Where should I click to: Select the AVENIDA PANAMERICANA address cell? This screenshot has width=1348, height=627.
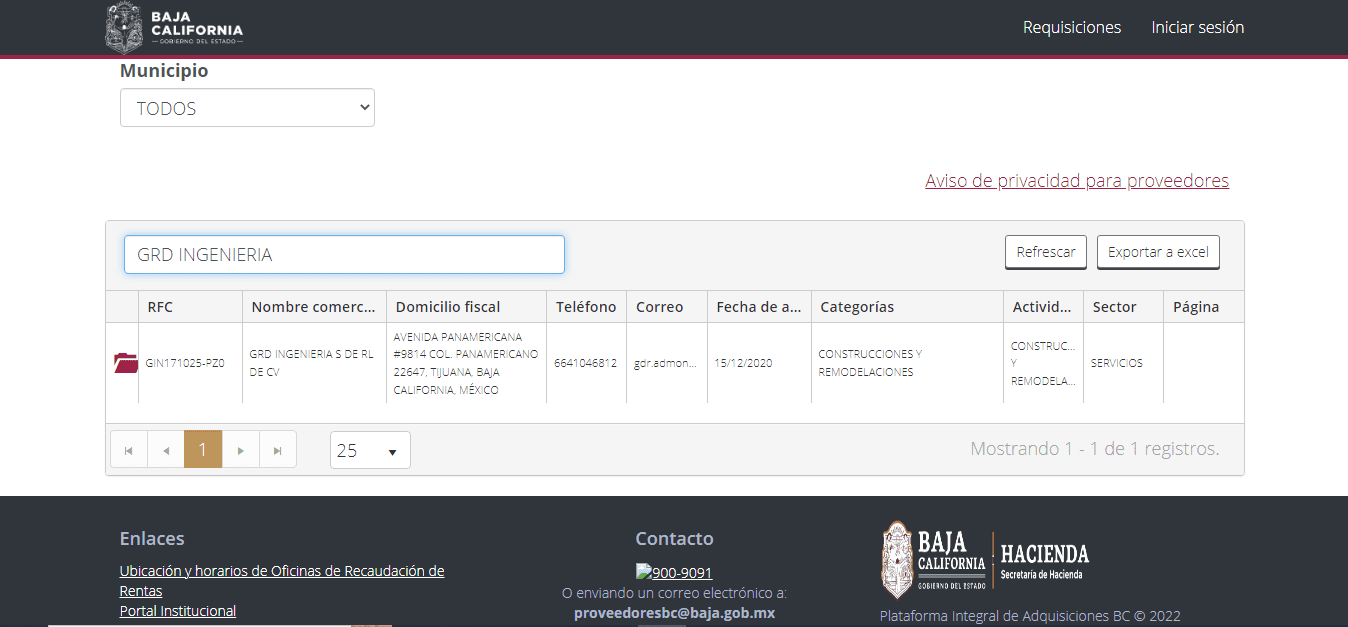(466, 363)
